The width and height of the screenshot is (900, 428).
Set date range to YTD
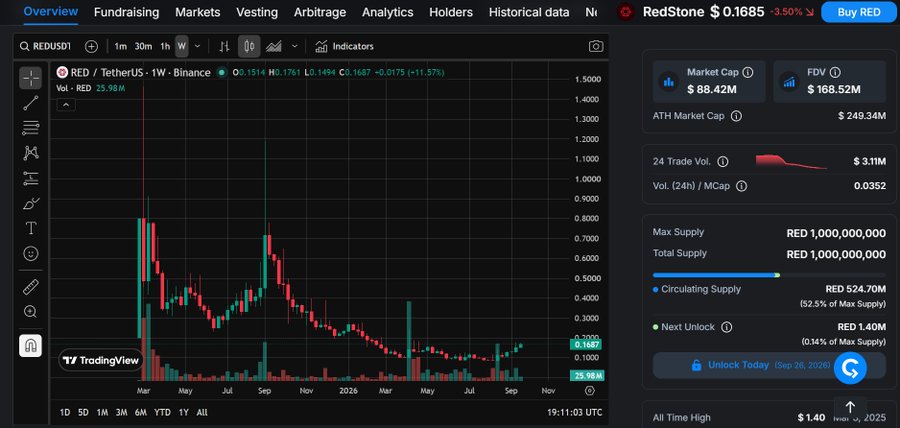(x=163, y=412)
